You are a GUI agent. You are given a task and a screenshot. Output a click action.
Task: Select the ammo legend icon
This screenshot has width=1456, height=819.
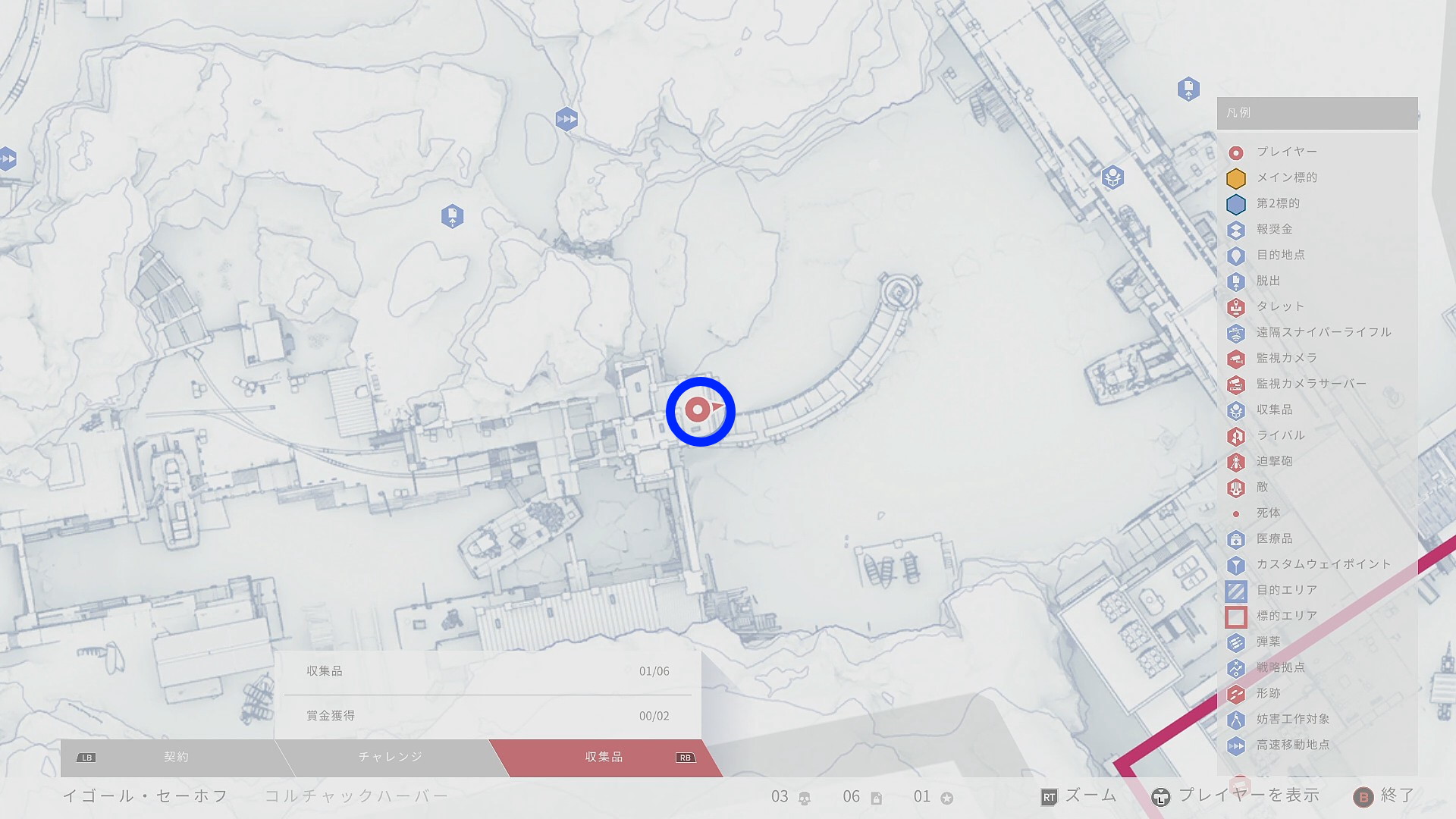point(1236,642)
